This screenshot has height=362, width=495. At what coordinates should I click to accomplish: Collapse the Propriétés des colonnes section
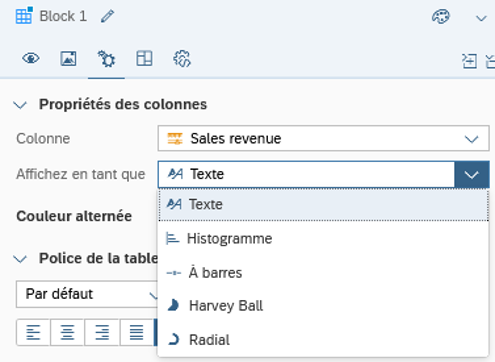click(x=20, y=105)
